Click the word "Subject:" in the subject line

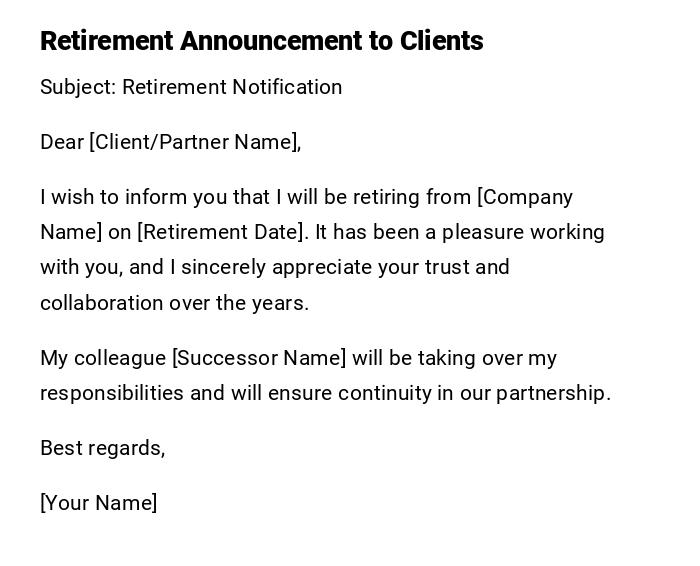[78, 87]
